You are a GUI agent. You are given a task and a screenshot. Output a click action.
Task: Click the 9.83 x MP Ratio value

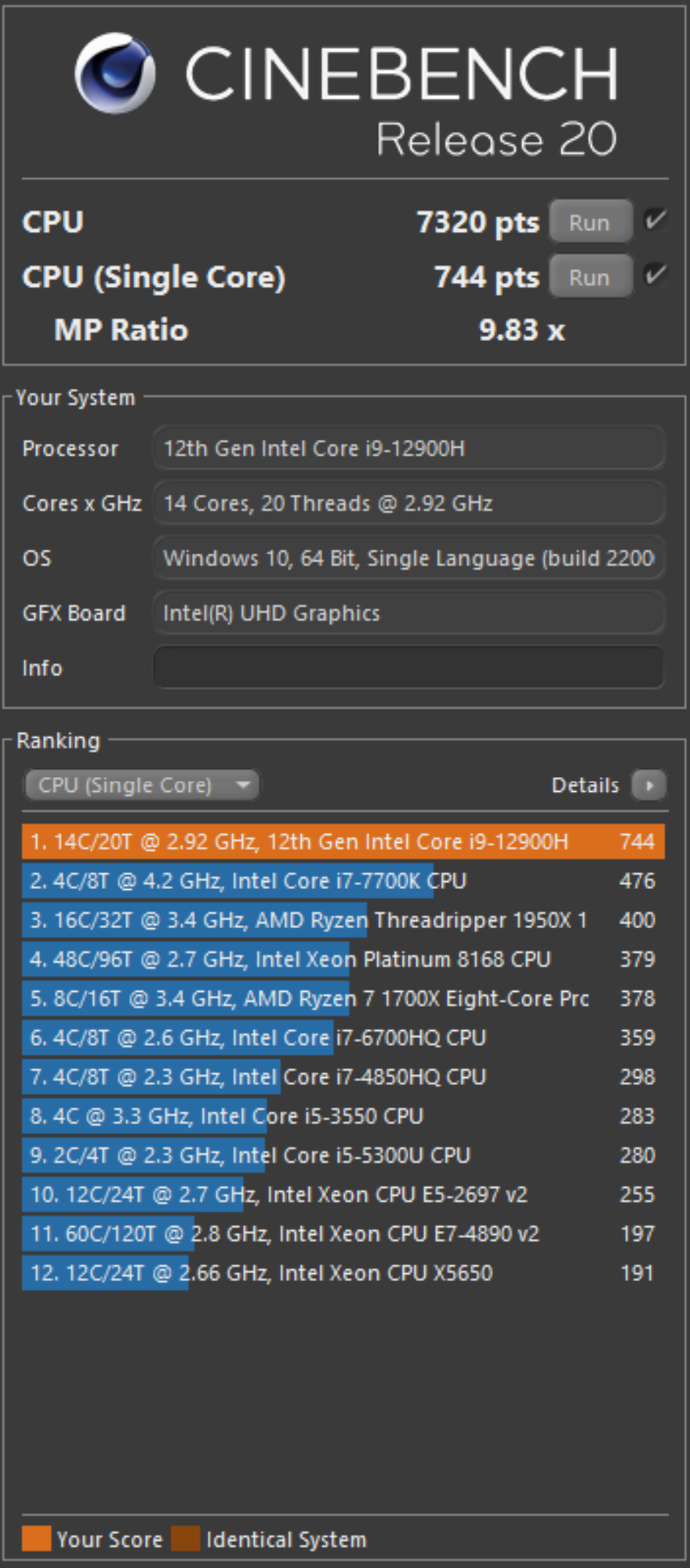[522, 330]
